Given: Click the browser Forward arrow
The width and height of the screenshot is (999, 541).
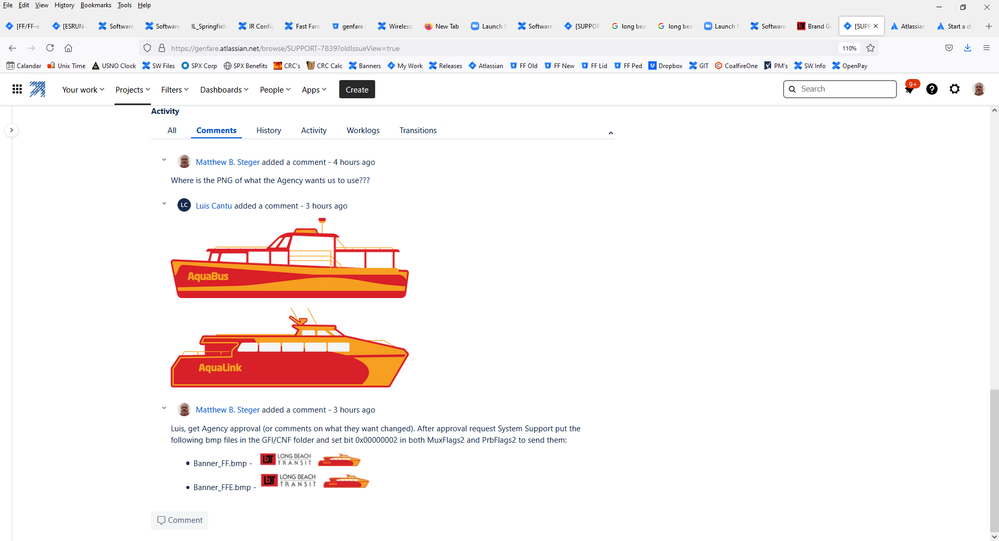Looking at the screenshot, I should [x=31, y=48].
